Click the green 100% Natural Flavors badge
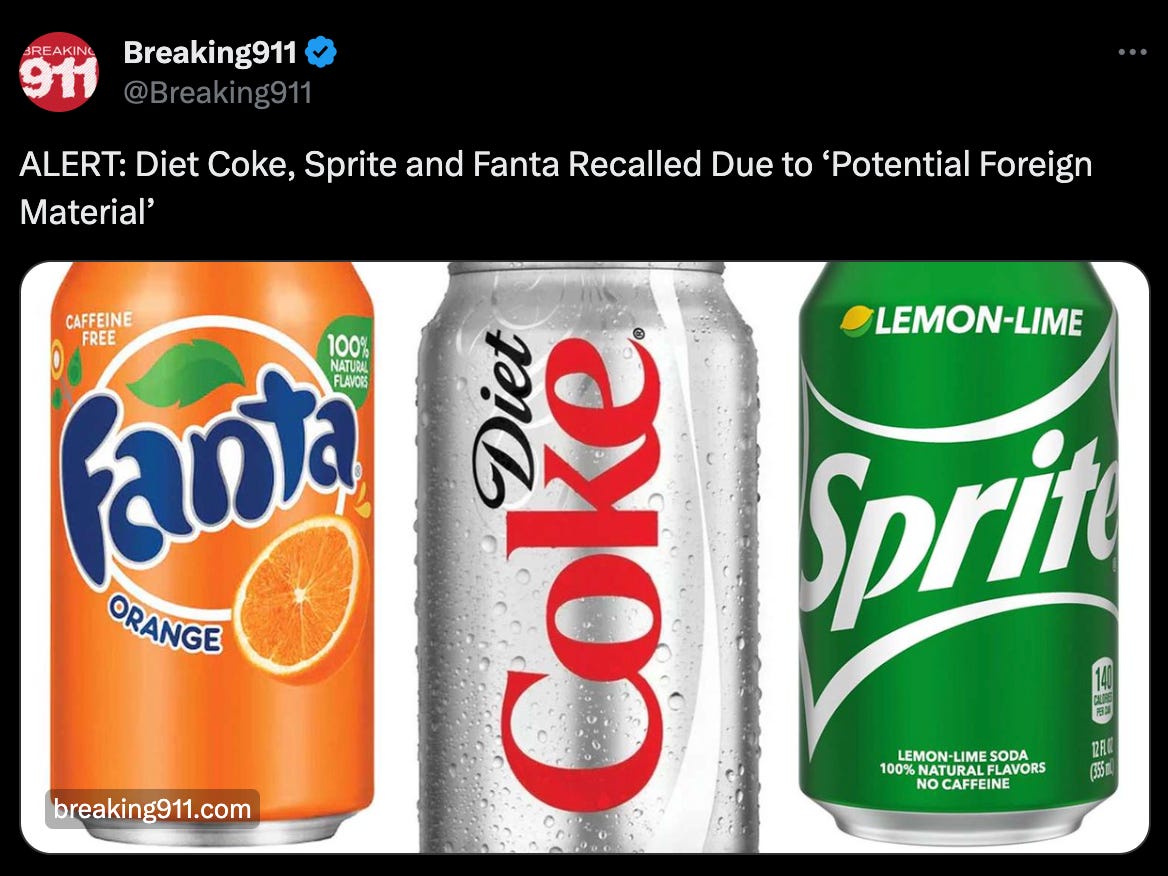The image size is (1168, 876). [x=348, y=361]
